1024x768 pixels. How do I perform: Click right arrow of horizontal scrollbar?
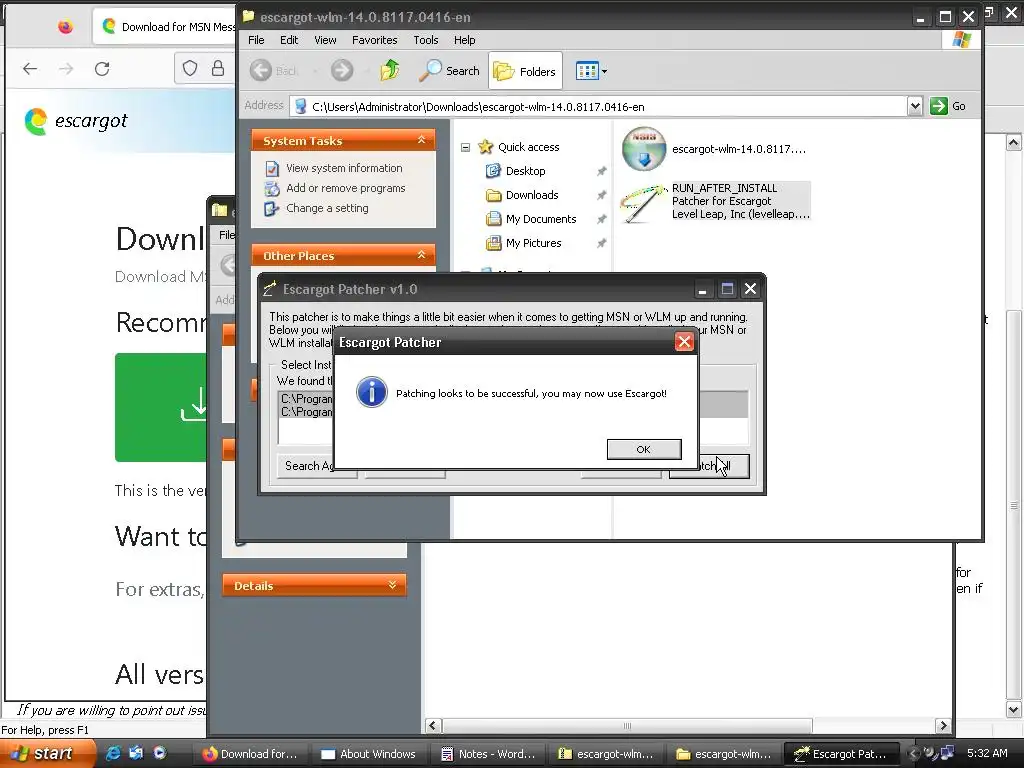tap(942, 726)
